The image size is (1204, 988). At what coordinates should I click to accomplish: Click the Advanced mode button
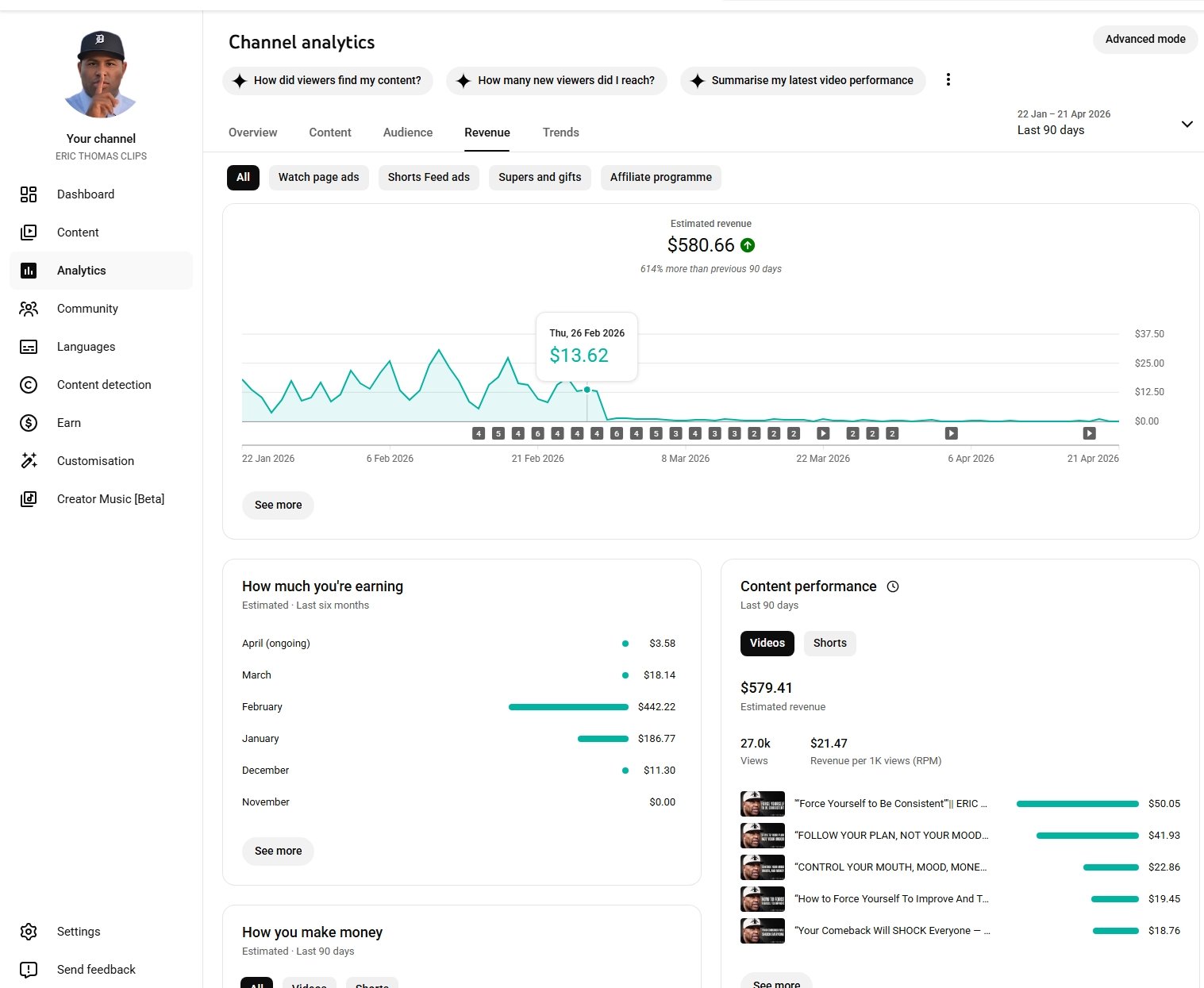pyautogui.click(x=1144, y=39)
